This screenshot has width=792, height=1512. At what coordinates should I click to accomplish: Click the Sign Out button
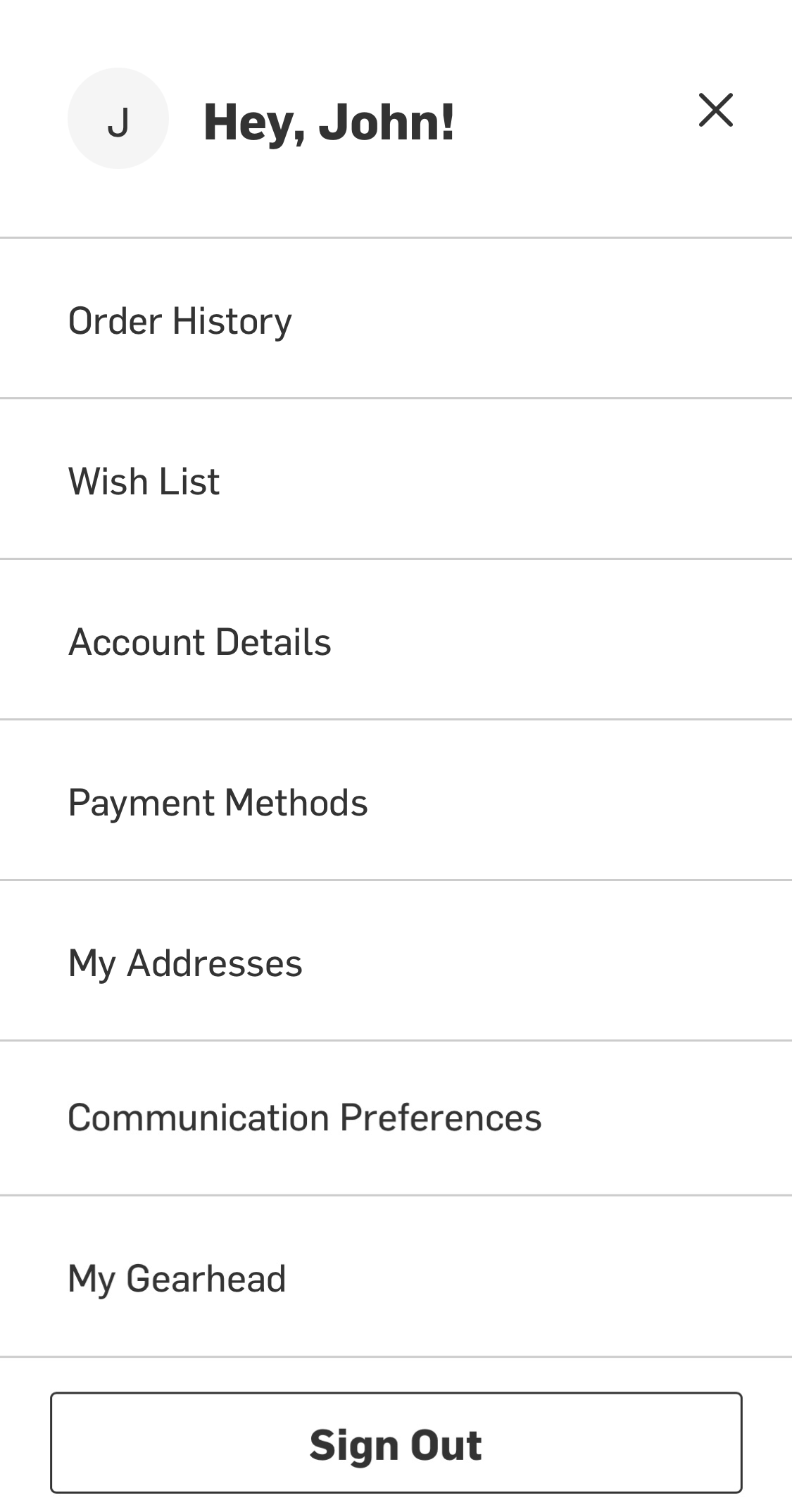coord(396,1444)
